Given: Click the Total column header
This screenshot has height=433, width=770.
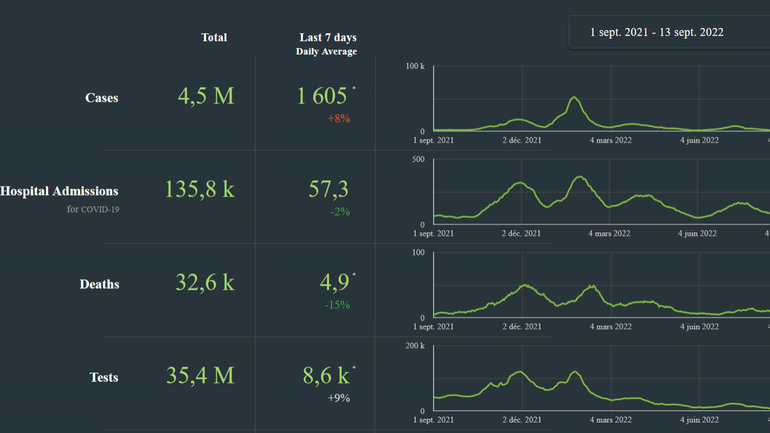Looking at the screenshot, I should point(214,37).
